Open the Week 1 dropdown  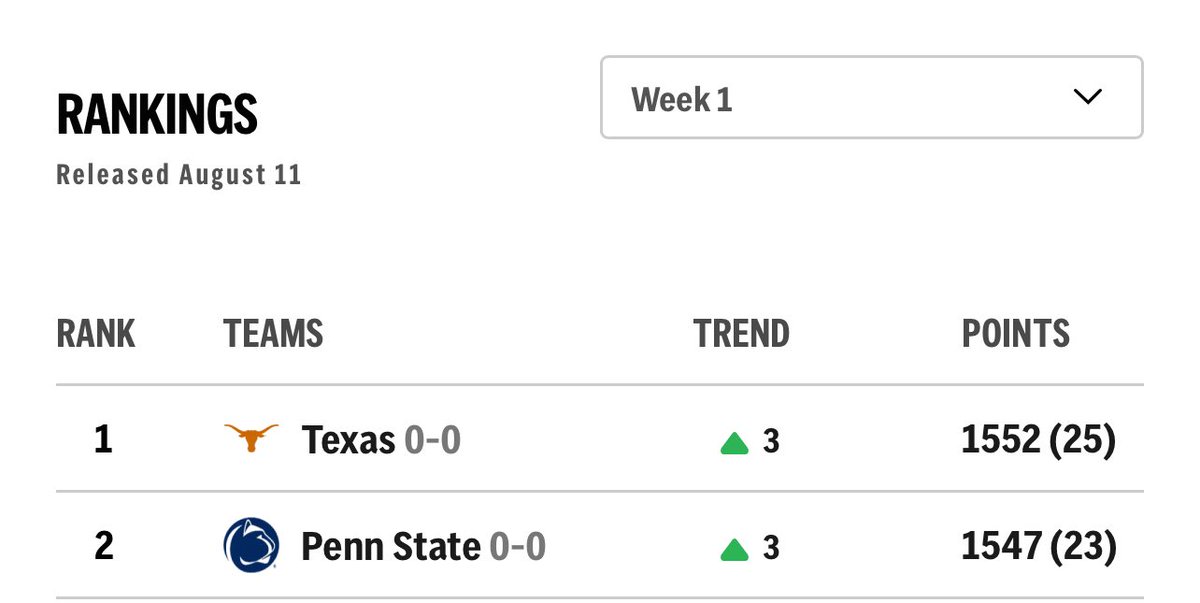coord(871,97)
